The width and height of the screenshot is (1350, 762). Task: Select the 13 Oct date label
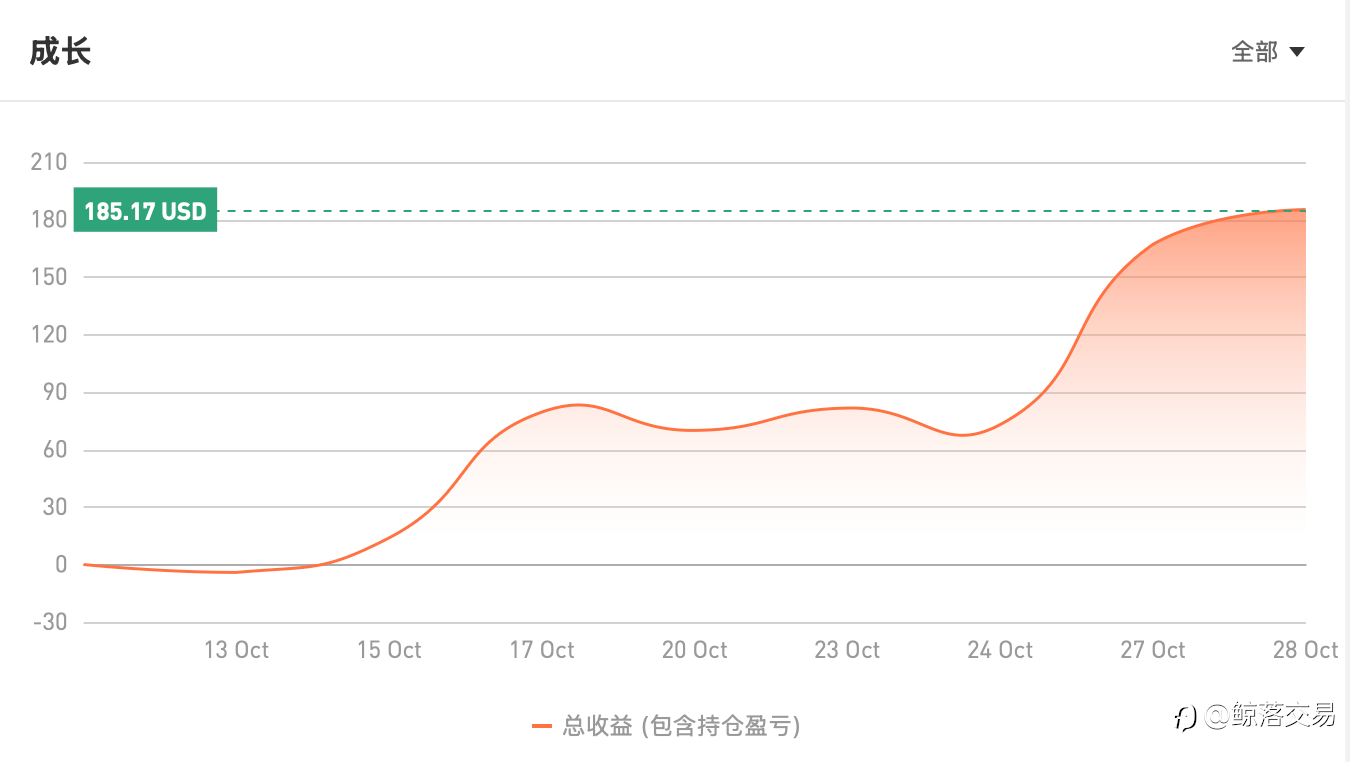[236, 650]
